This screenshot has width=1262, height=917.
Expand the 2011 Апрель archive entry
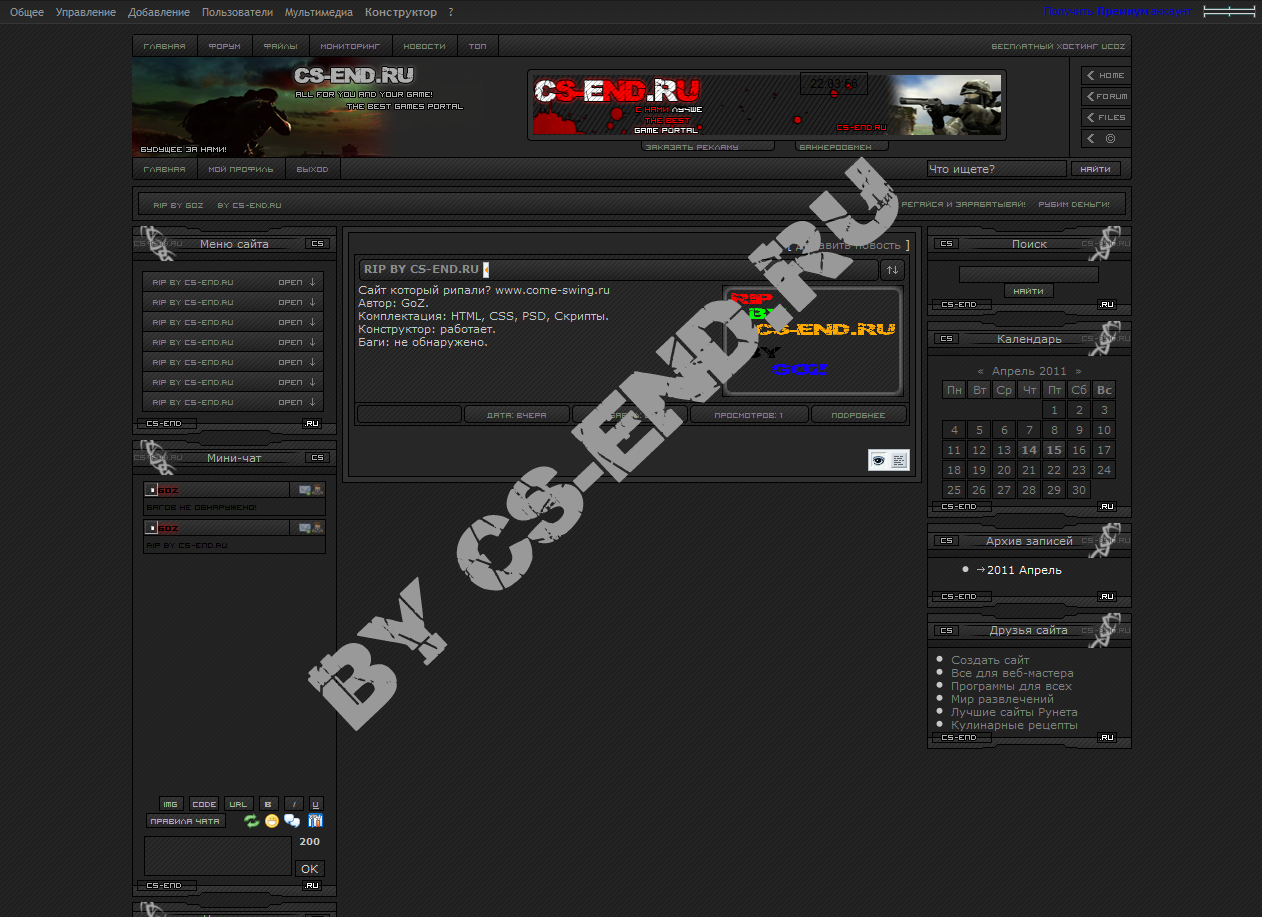click(x=1018, y=570)
